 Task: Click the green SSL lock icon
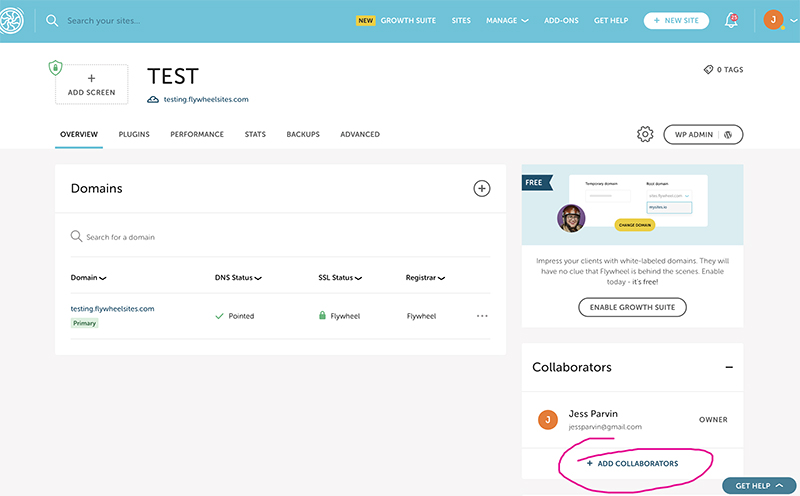[x=322, y=315]
